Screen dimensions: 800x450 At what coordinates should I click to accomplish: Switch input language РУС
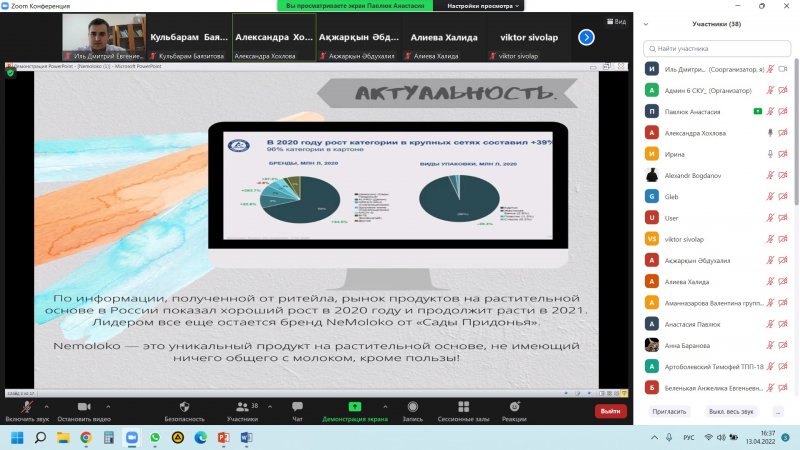point(689,438)
